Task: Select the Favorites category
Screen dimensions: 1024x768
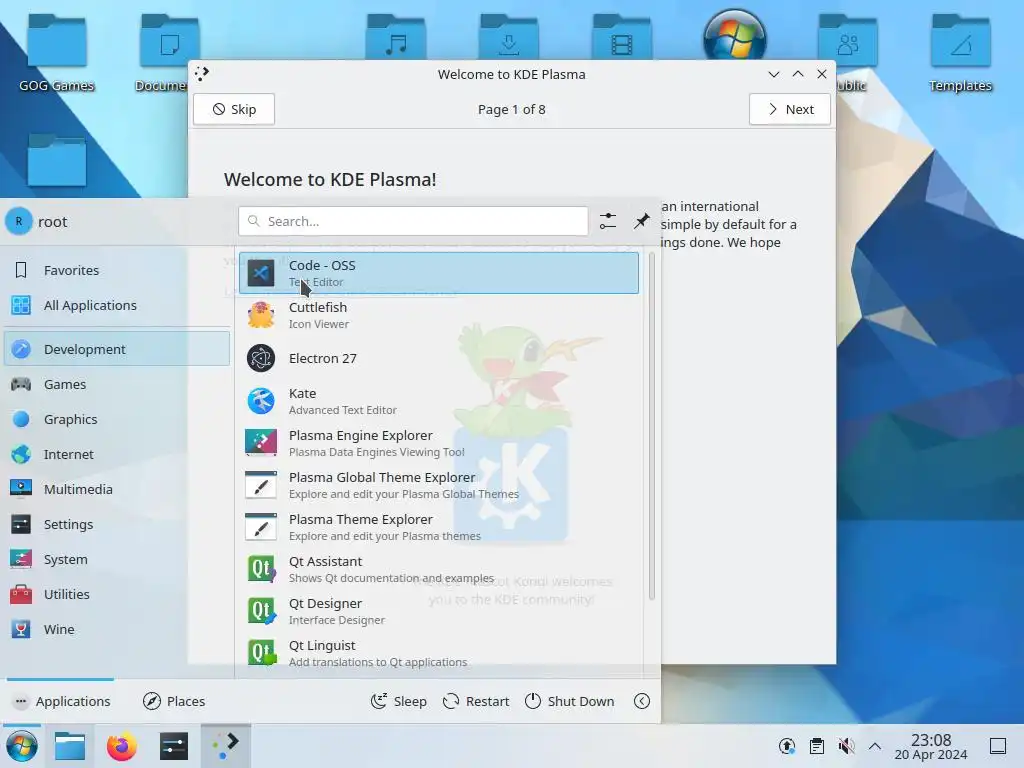Action: click(117, 270)
